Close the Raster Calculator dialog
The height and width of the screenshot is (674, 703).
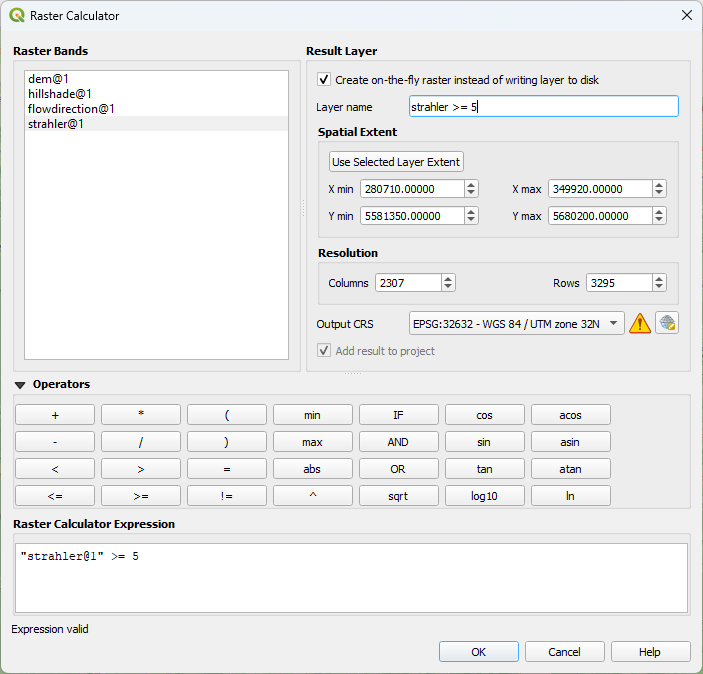click(x=686, y=15)
